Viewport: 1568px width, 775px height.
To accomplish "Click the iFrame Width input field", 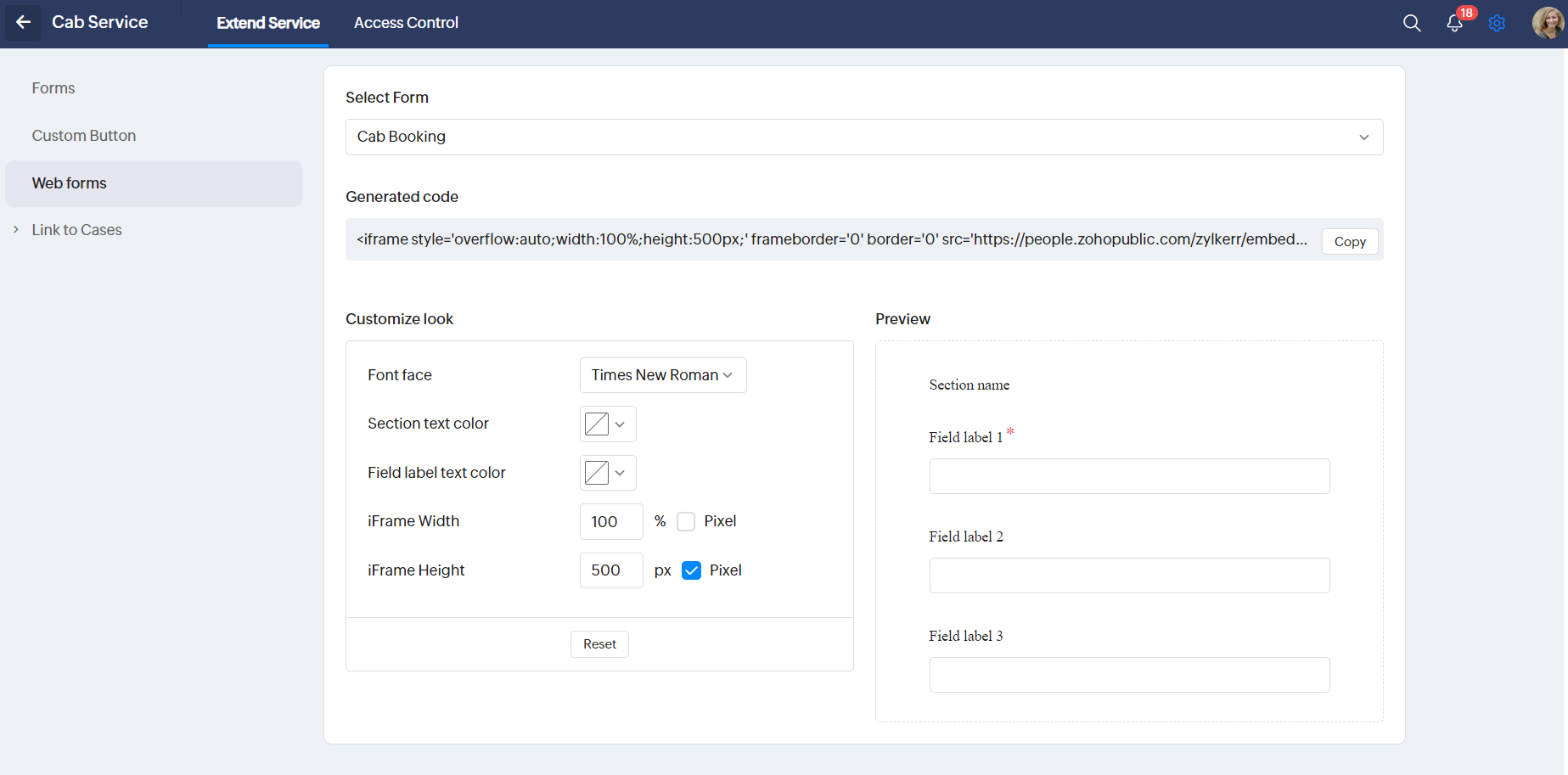I will pyautogui.click(x=610, y=521).
